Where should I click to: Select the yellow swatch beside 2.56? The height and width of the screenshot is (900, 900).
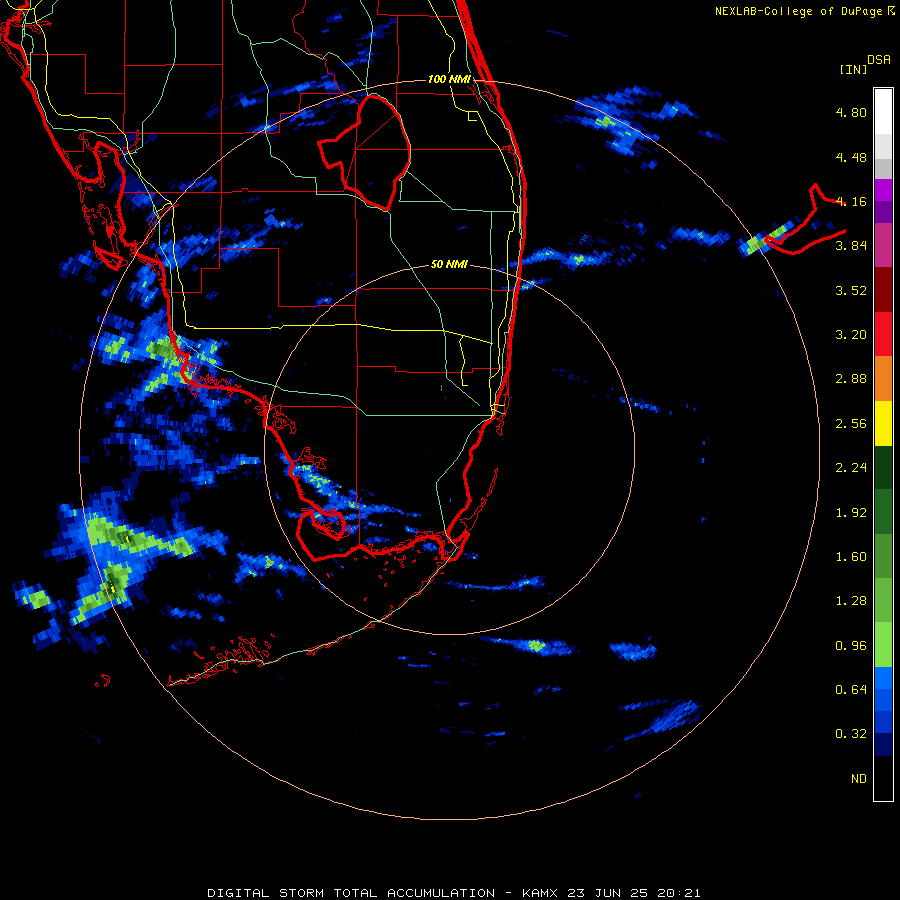click(883, 424)
